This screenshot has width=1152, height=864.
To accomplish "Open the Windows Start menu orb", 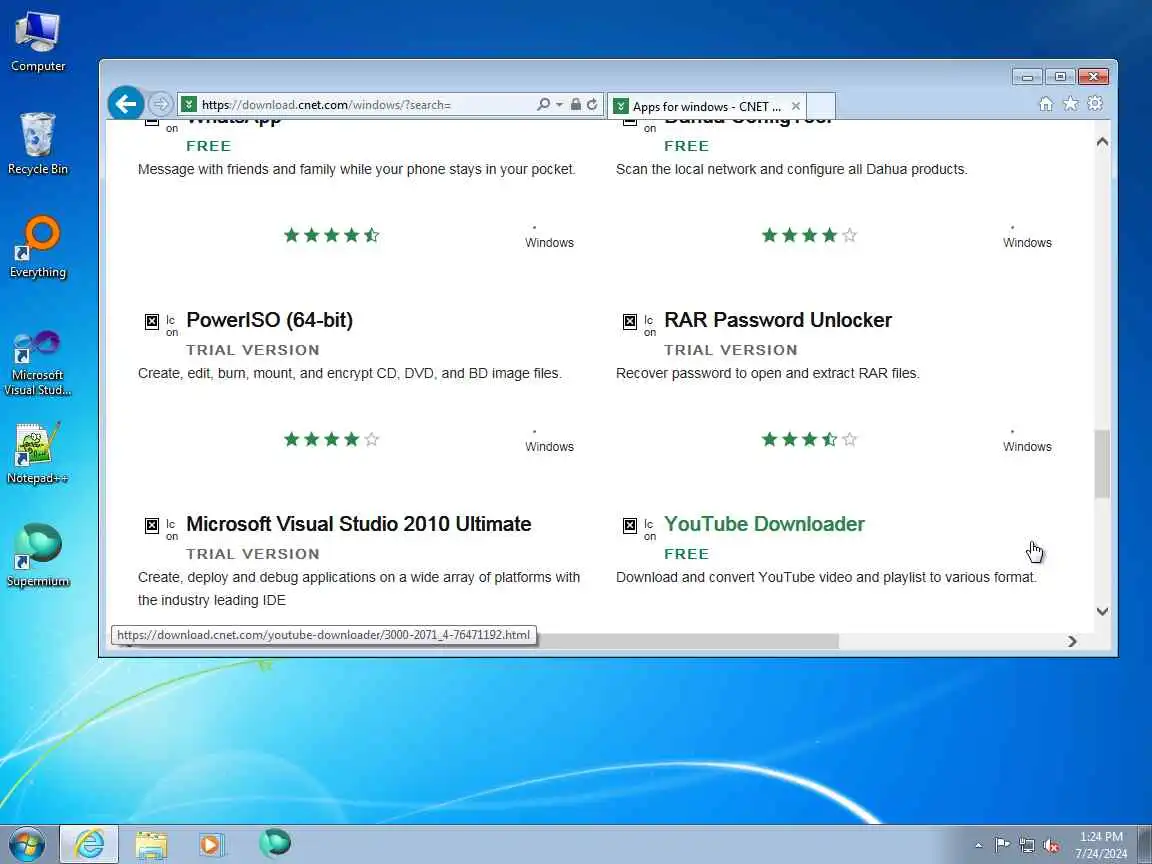I will [26, 845].
